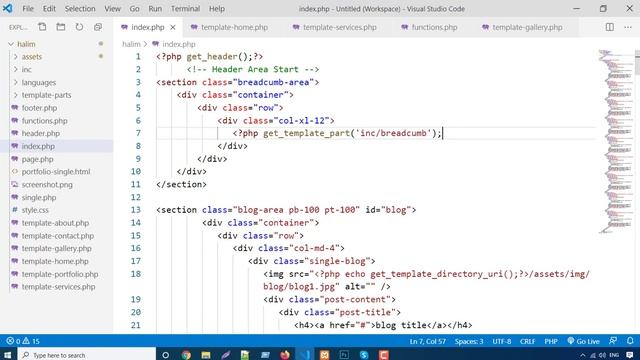The width and height of the screenshot is (640, 360).
Task: Open the Go menu
Action: click(x=134, y=9)
